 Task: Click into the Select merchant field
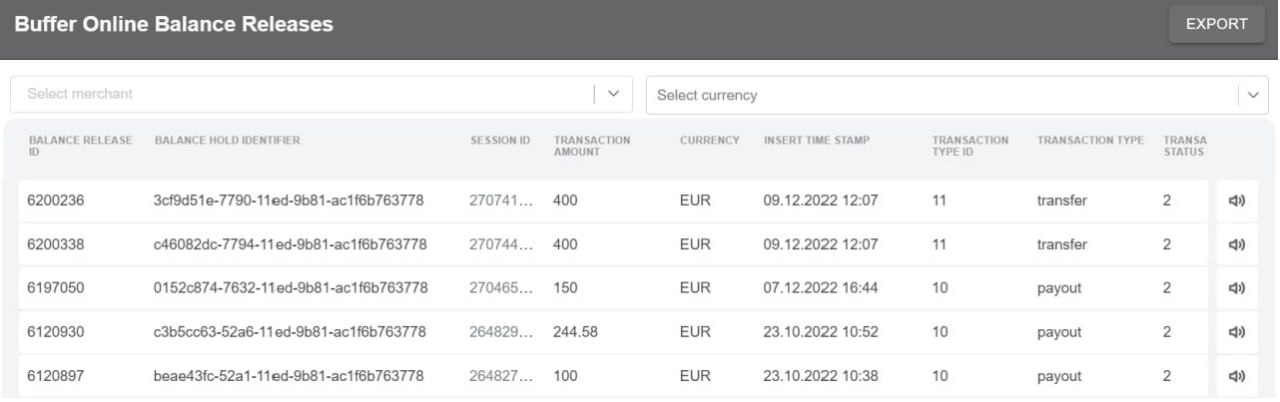click(x=300, y=94)
